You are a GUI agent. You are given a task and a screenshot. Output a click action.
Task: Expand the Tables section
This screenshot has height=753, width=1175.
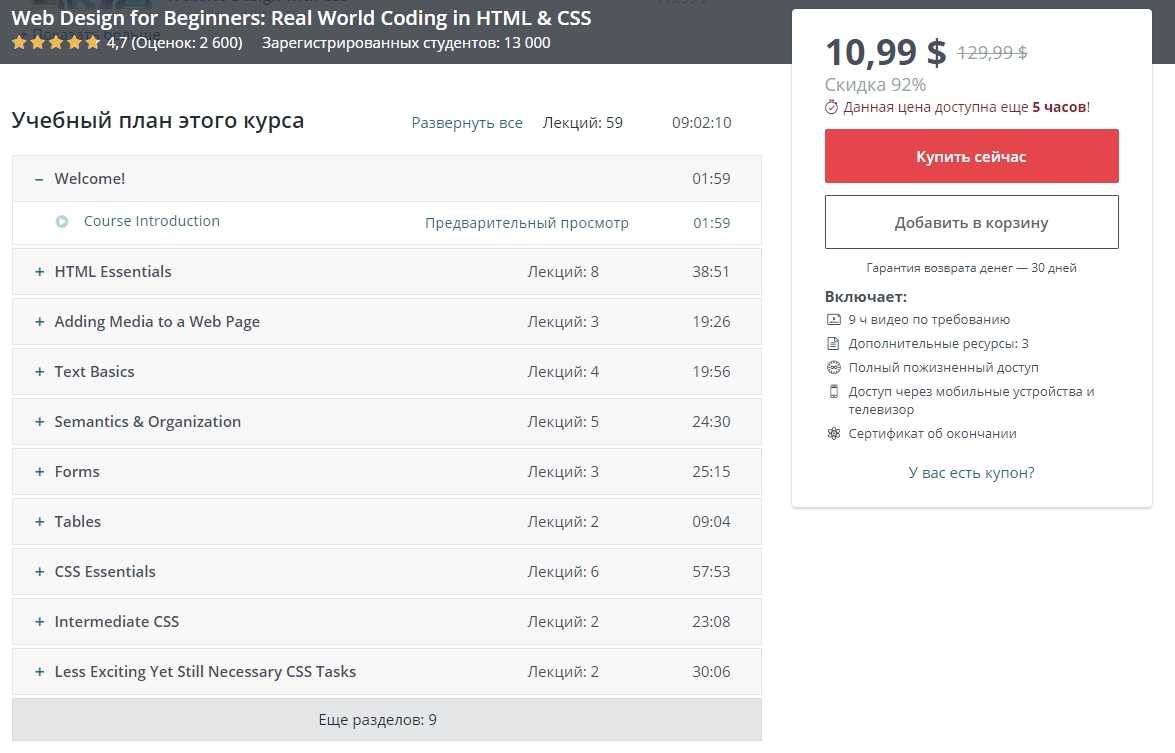pos(40,522)
